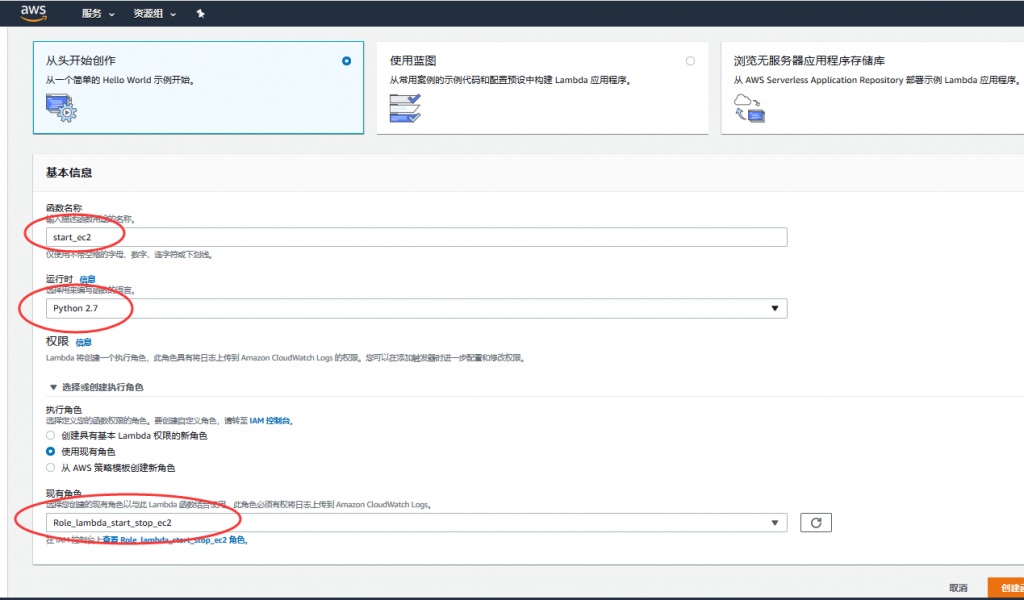Image resolution: width=1024 pixels, height=600 pixels.
Task: Click the 信息 link next to 运行时
Action: coord(88,279)
